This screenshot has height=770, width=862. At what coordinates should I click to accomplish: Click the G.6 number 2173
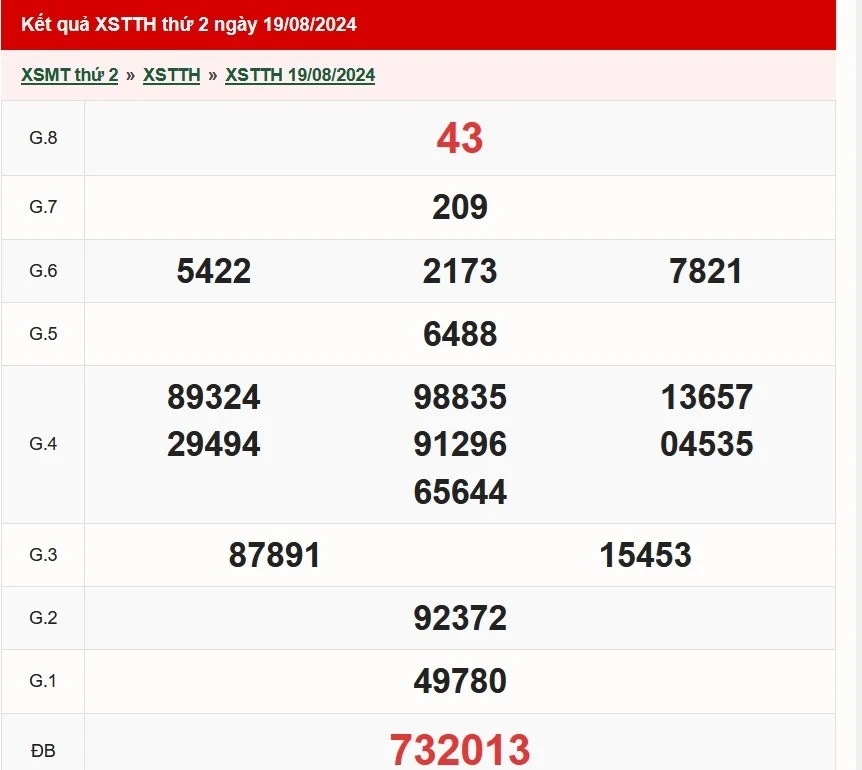[459, 271]
